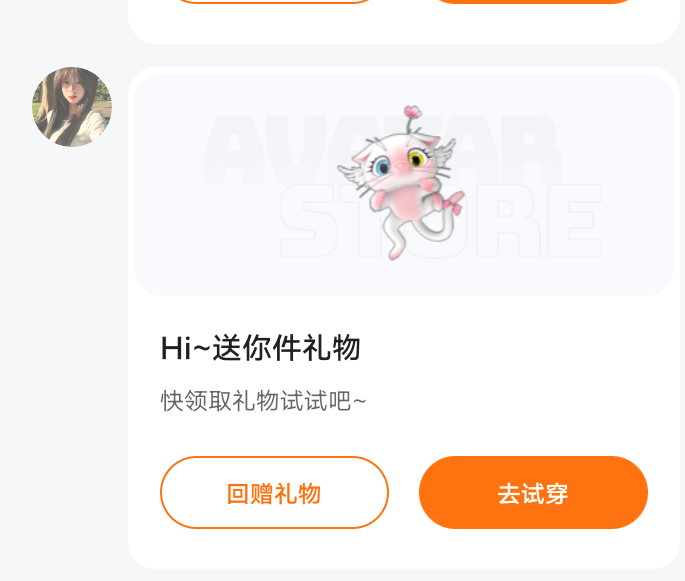Tap the previous message card above

pyautogui.click(x=404, y=22)
